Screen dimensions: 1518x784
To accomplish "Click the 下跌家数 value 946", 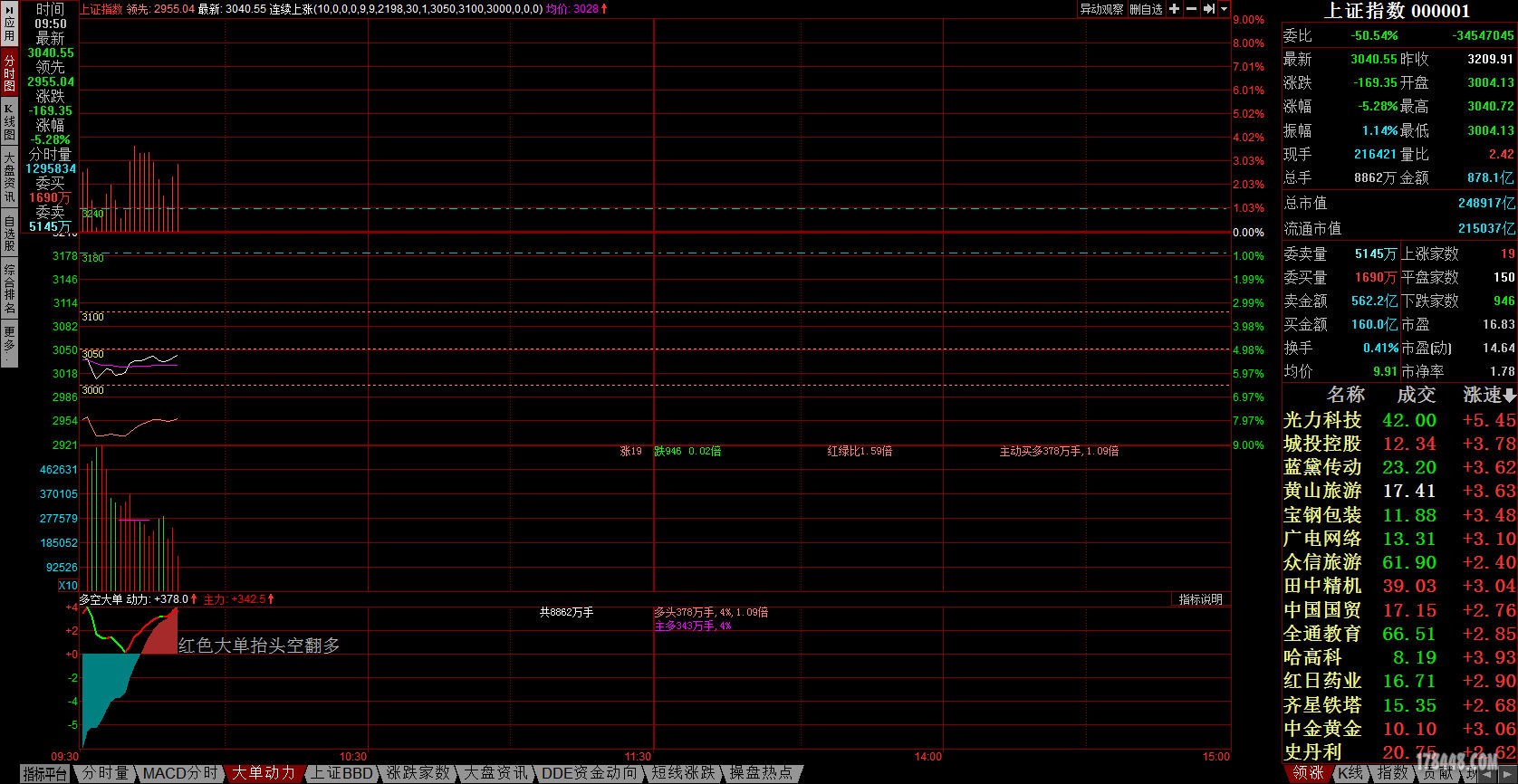I will point(1504,301).
